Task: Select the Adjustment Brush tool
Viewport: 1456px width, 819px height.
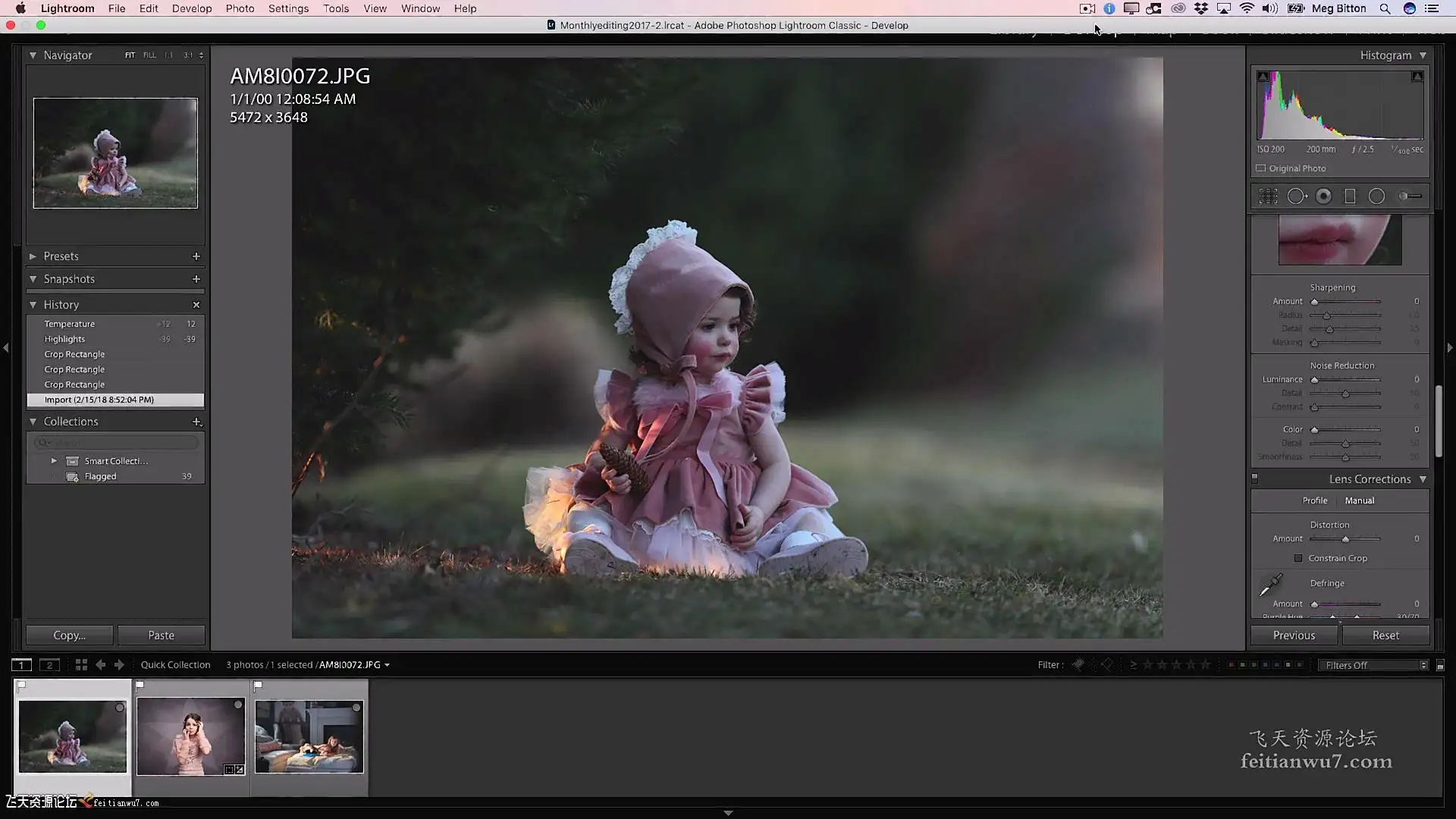Action: pos(1410,196)
